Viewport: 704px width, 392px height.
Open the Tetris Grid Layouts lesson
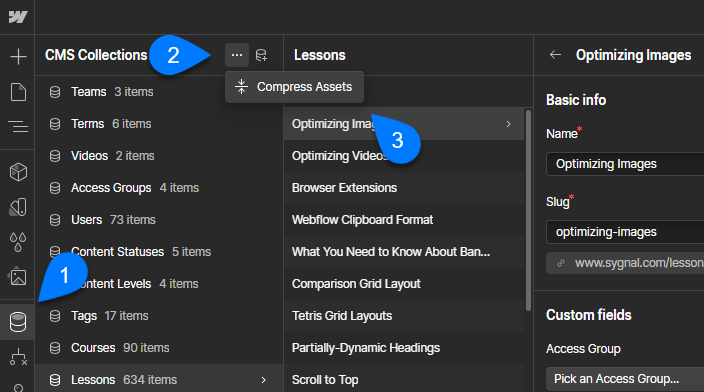coord(404,316)
